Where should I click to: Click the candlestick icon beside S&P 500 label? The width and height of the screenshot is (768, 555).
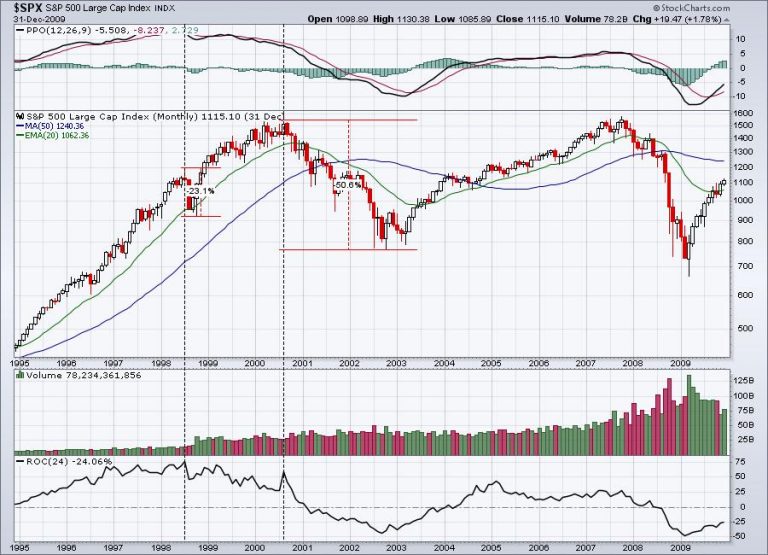point(20,117)
